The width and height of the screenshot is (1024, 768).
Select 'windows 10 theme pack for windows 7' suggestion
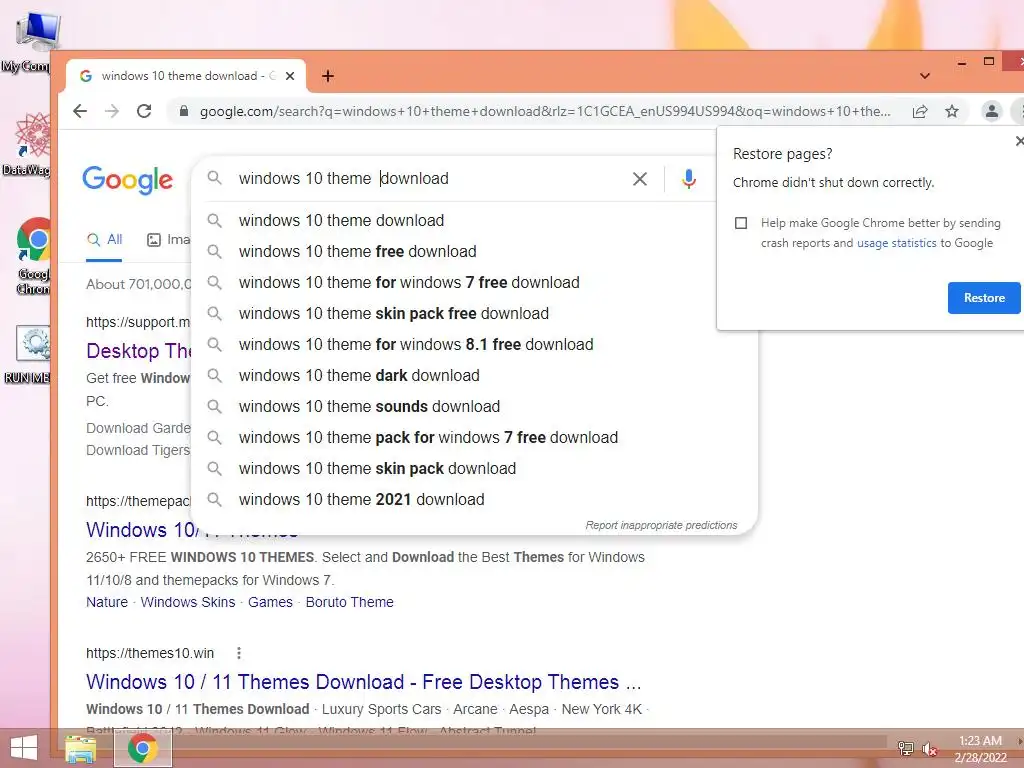click(475, 438)
